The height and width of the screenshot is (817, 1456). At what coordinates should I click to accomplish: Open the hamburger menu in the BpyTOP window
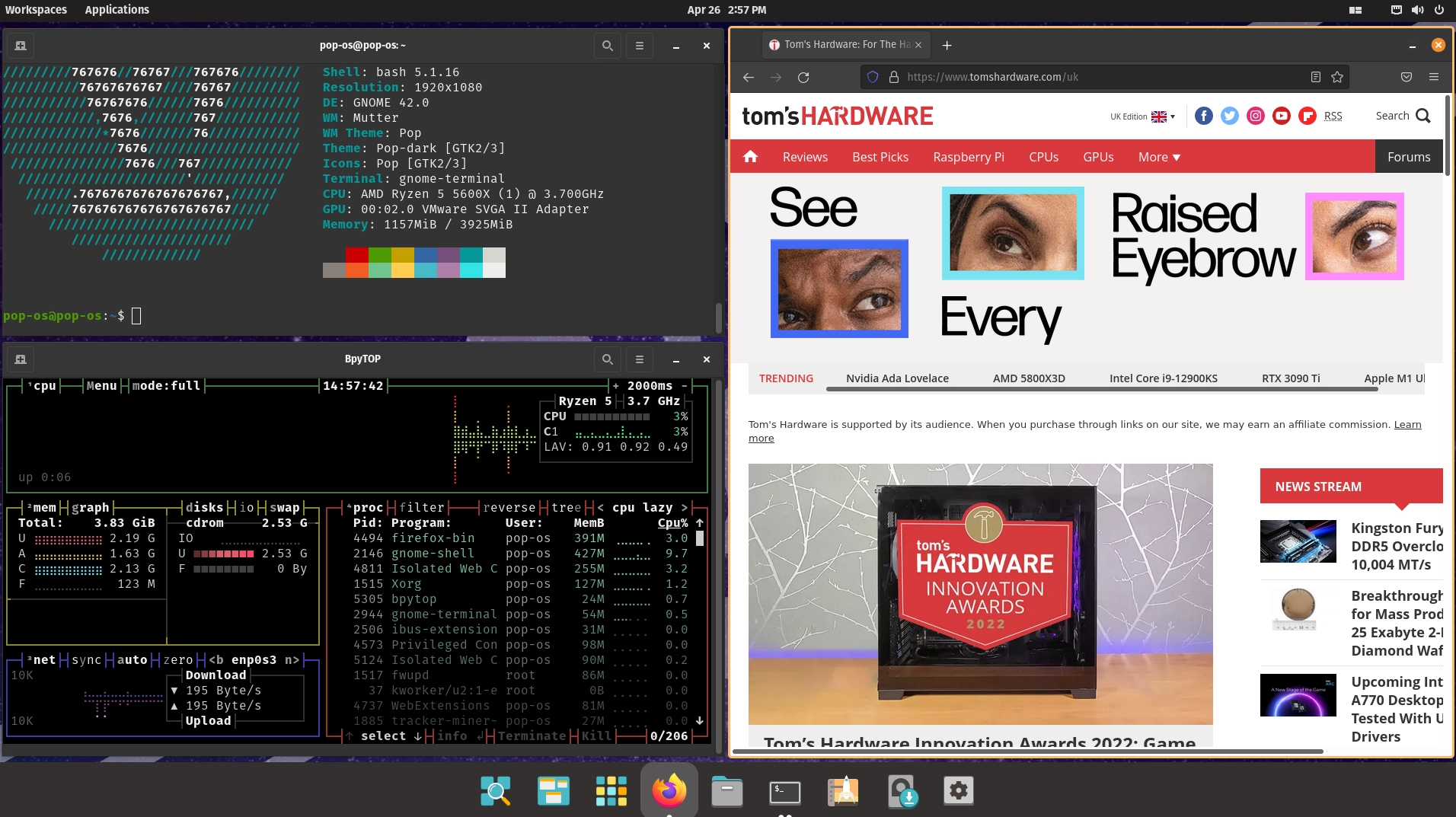point(640,359)
